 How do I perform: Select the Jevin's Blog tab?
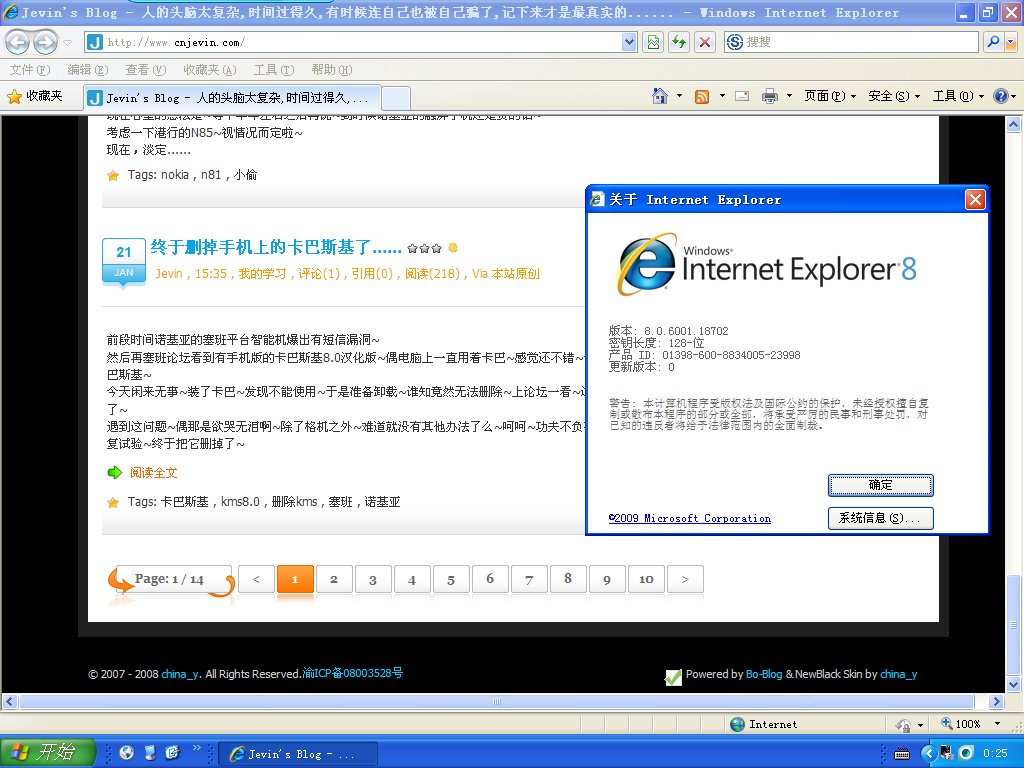click(232, 98)
